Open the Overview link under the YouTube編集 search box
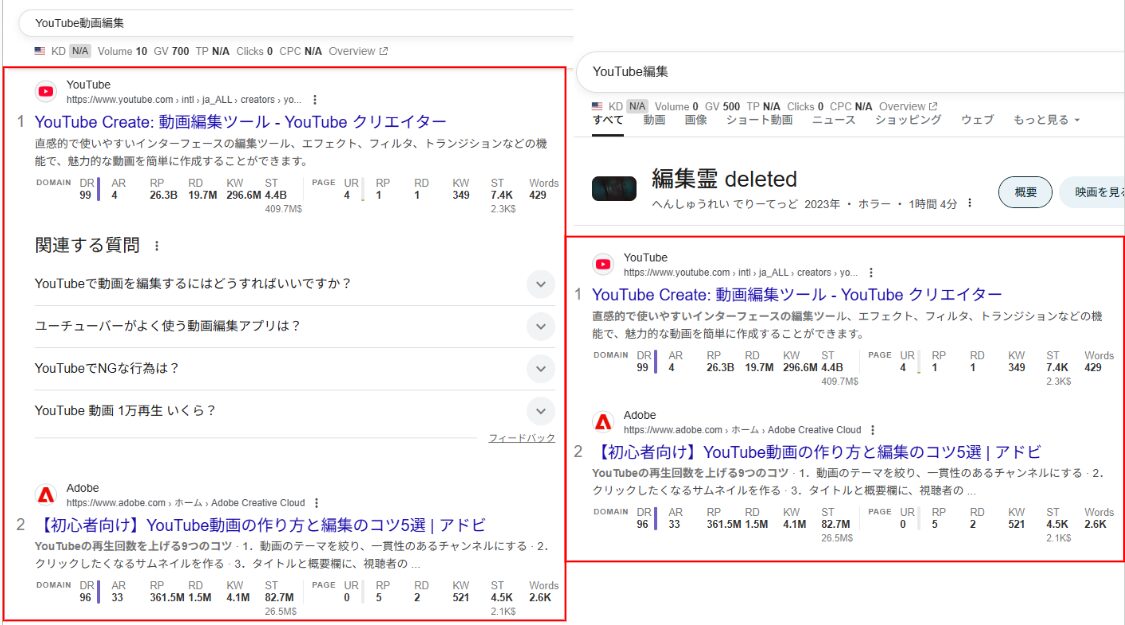 908,106
